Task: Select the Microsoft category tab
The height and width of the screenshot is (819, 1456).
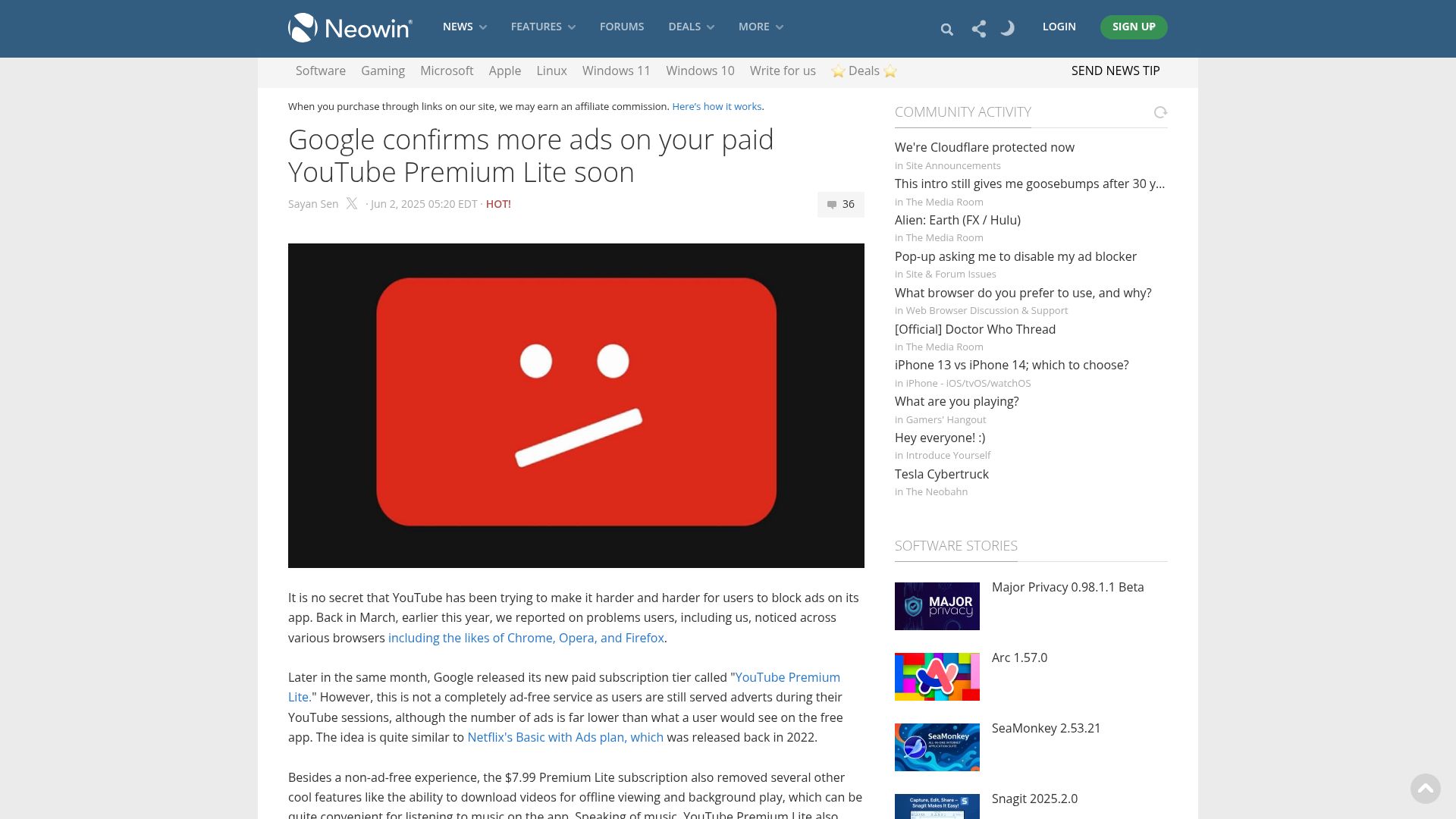Action: tap(447, 71)
